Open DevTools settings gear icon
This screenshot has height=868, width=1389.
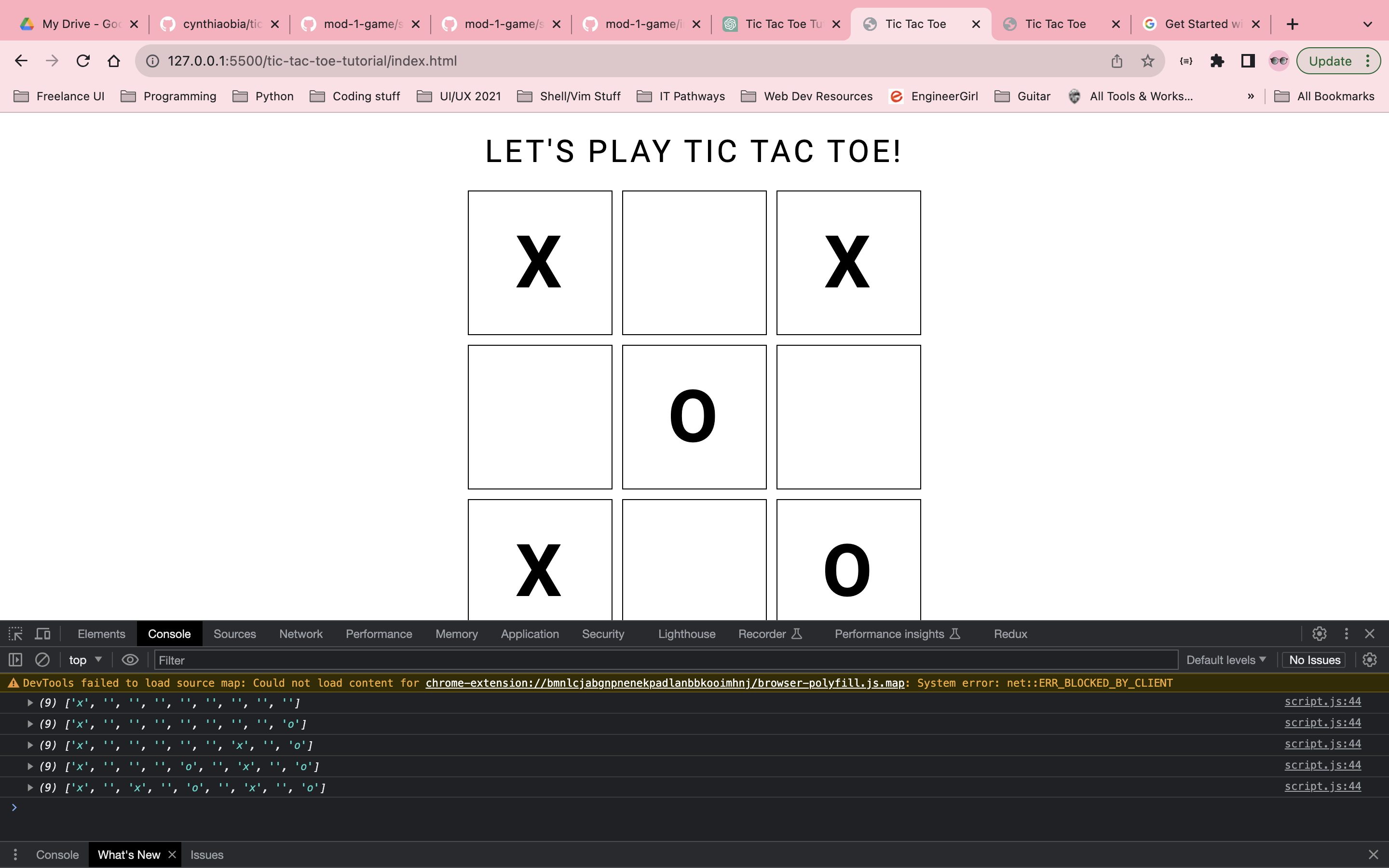pos(1319,634)
